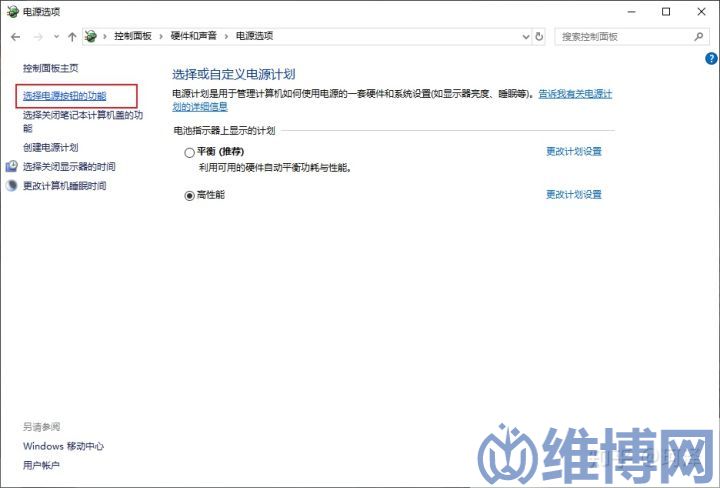Click the 硬件和声音 breadcrumb
This screenshot has width=720, height=488.
click(193, 36)
